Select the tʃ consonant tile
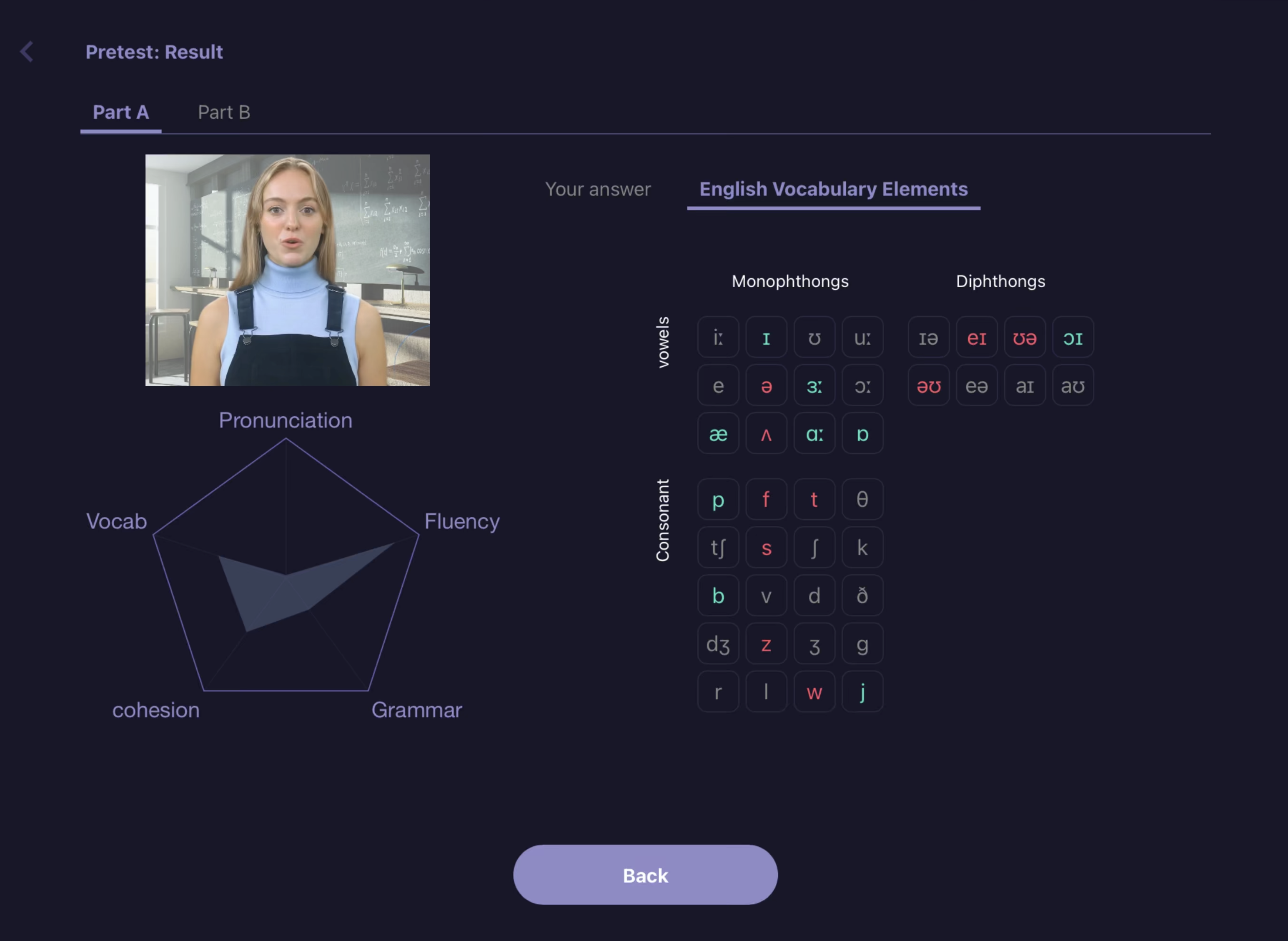Viewport: 1288px width, 941px height. tap(718, 548)
